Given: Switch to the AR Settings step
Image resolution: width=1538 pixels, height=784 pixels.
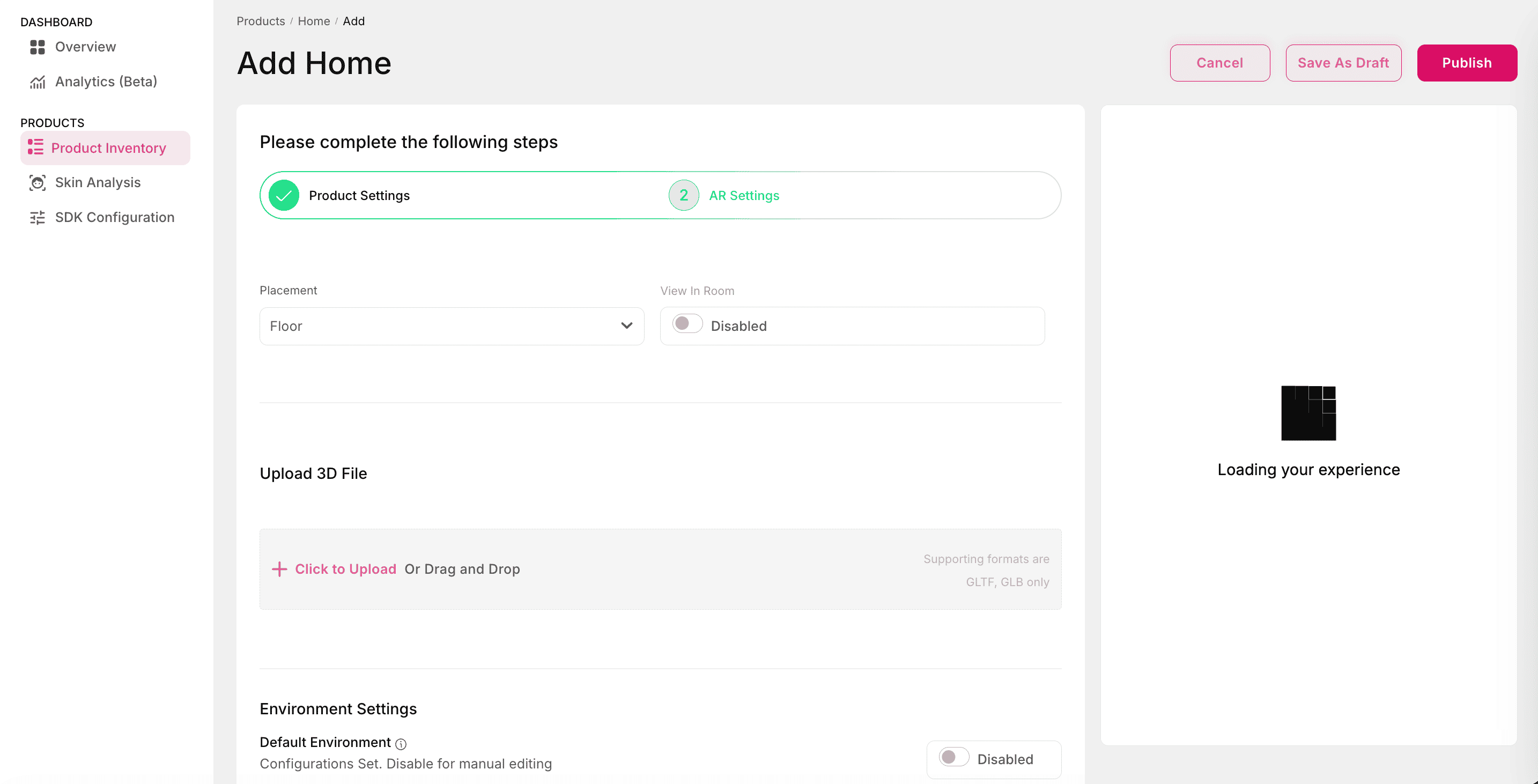Looking at the screenshot, I should [743, 195].
